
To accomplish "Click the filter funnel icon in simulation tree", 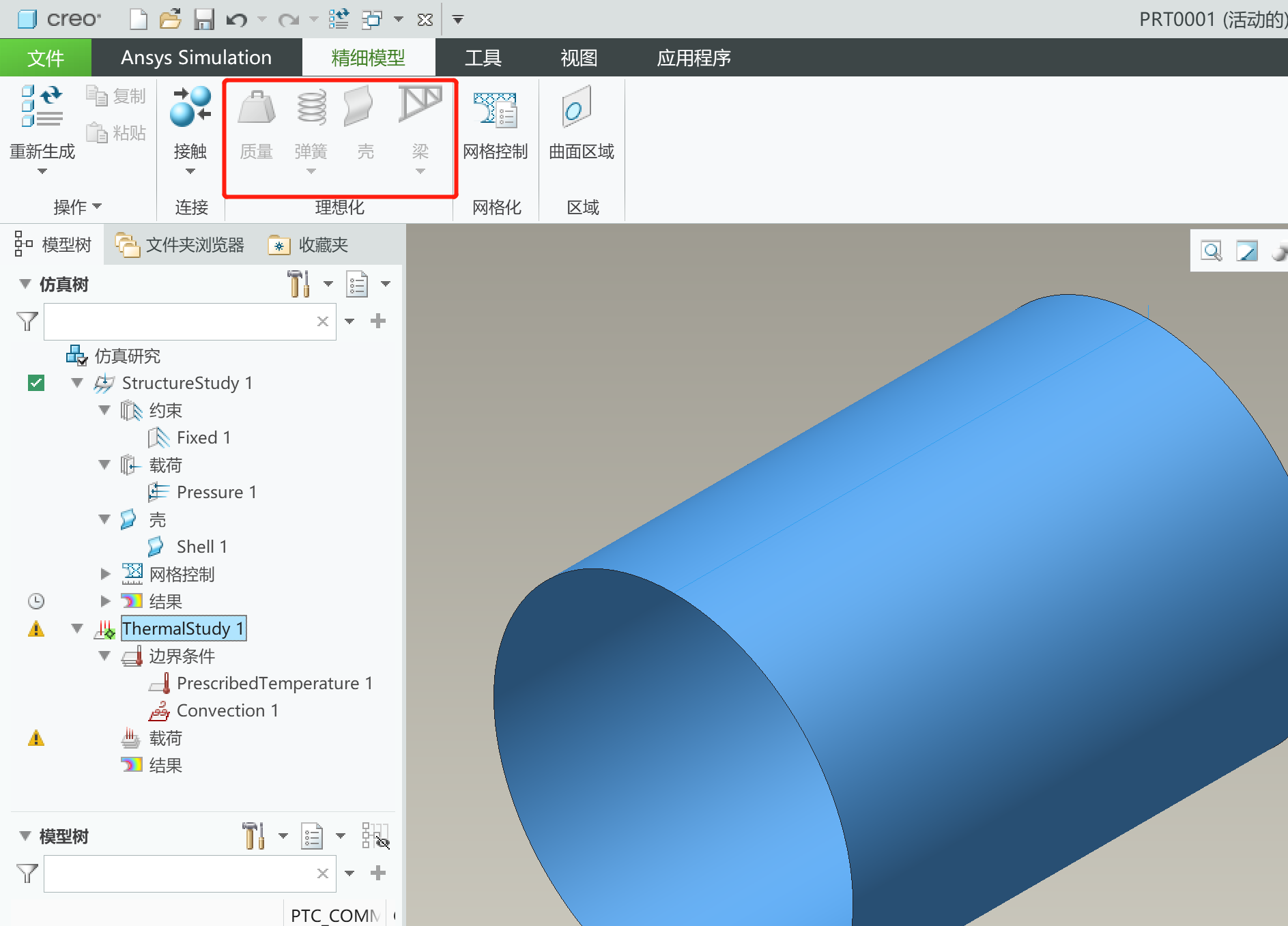I will [26, 321].
